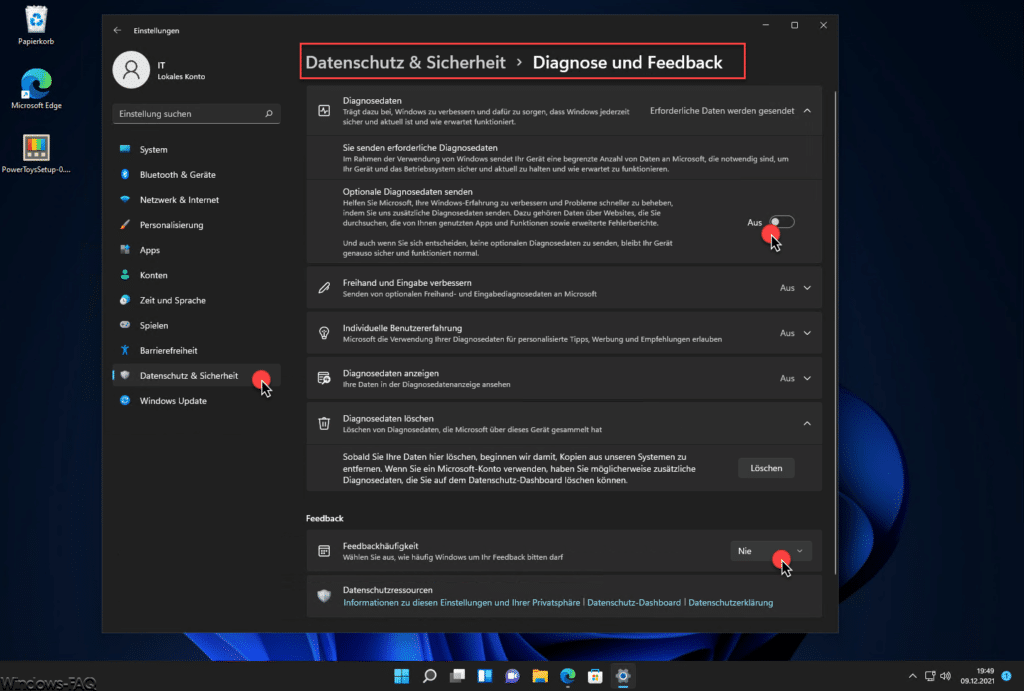Open Microsoft Edge desktop shortcut

point(36,89)
